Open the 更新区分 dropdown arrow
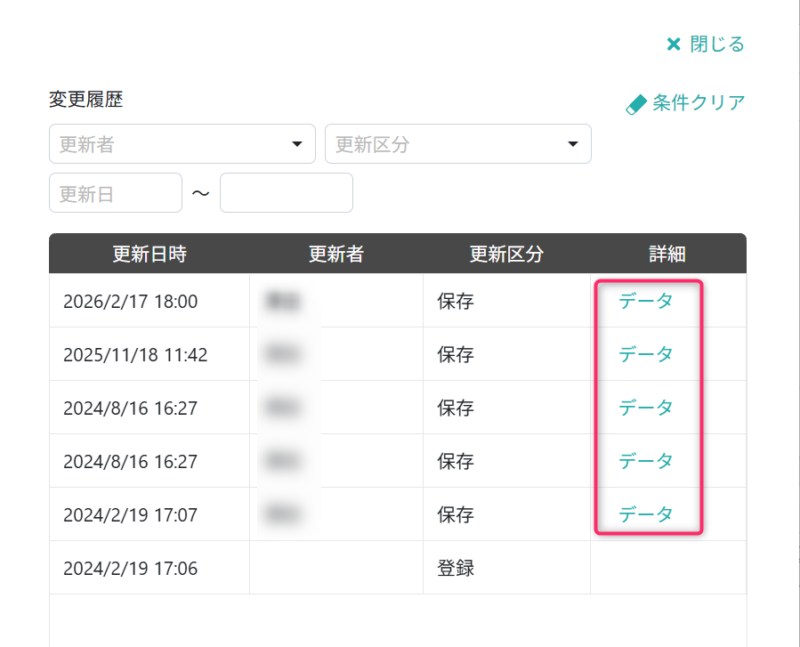 573,143
